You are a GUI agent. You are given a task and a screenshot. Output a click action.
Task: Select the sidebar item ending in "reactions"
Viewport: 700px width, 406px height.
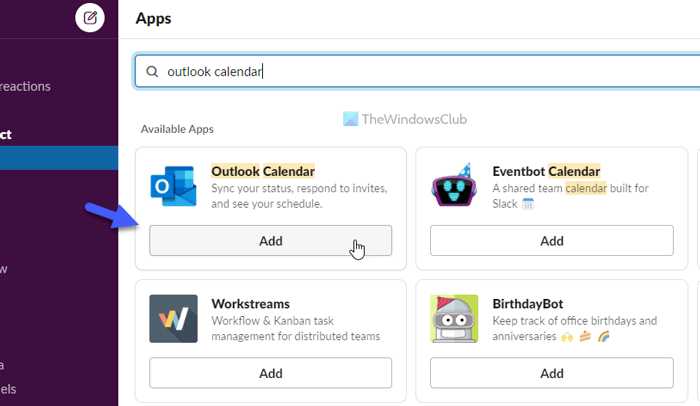coord(25,87)
